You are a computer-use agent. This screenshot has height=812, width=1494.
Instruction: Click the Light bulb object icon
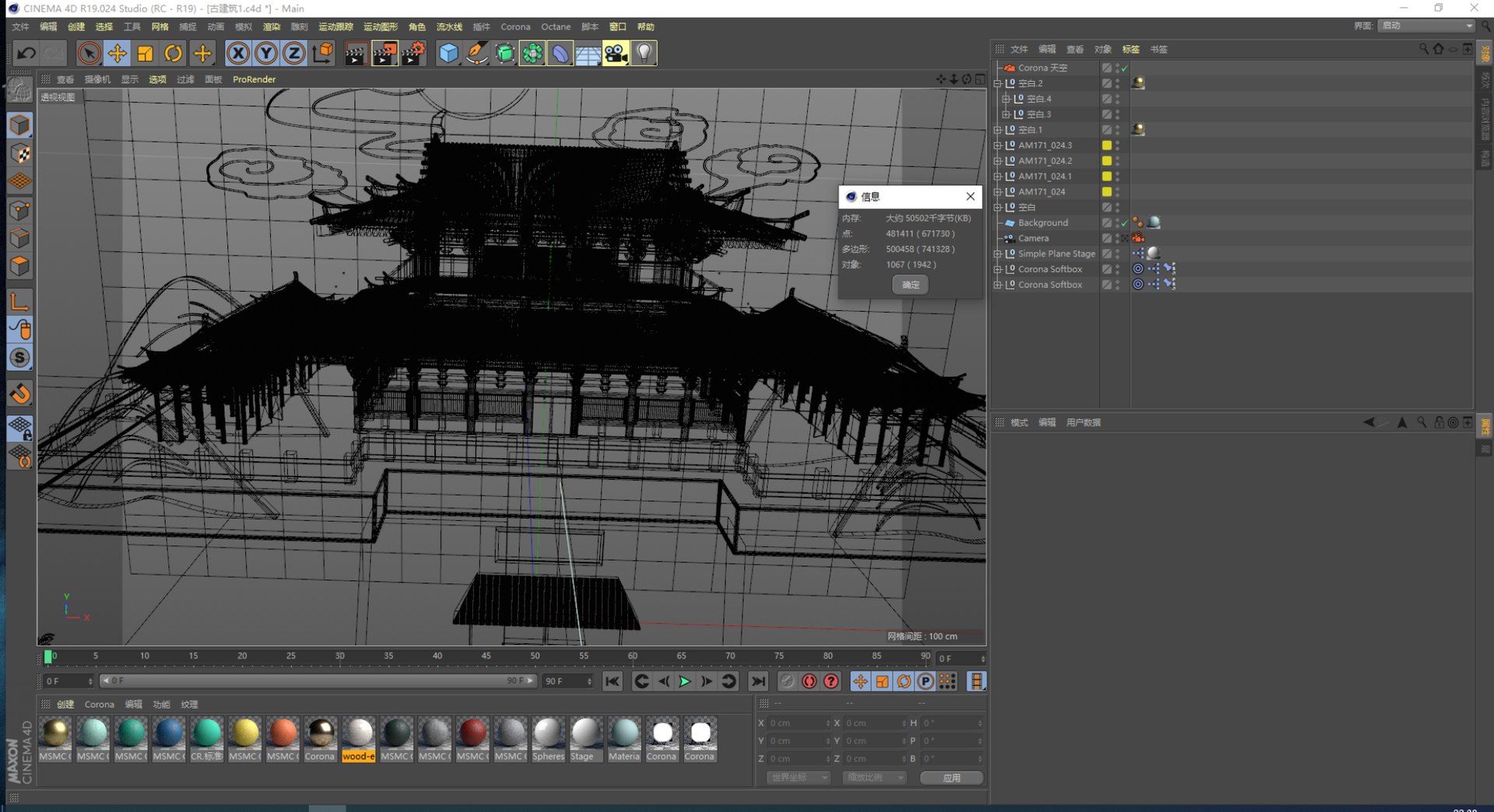coord(644,54)
